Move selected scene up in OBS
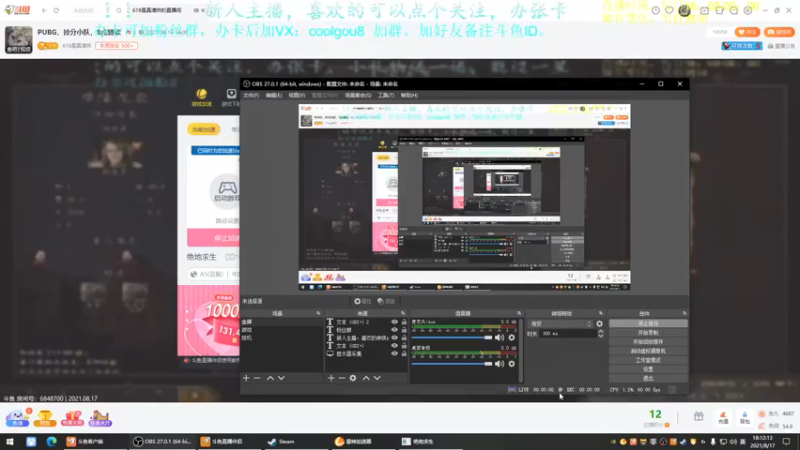This screenshot has width=800, height=450. point(270,378)
